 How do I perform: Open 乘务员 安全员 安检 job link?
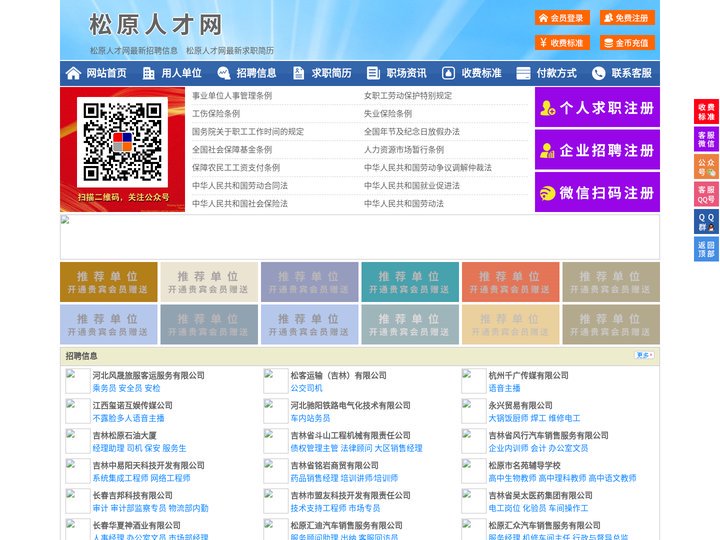click(x=126, y=388)
